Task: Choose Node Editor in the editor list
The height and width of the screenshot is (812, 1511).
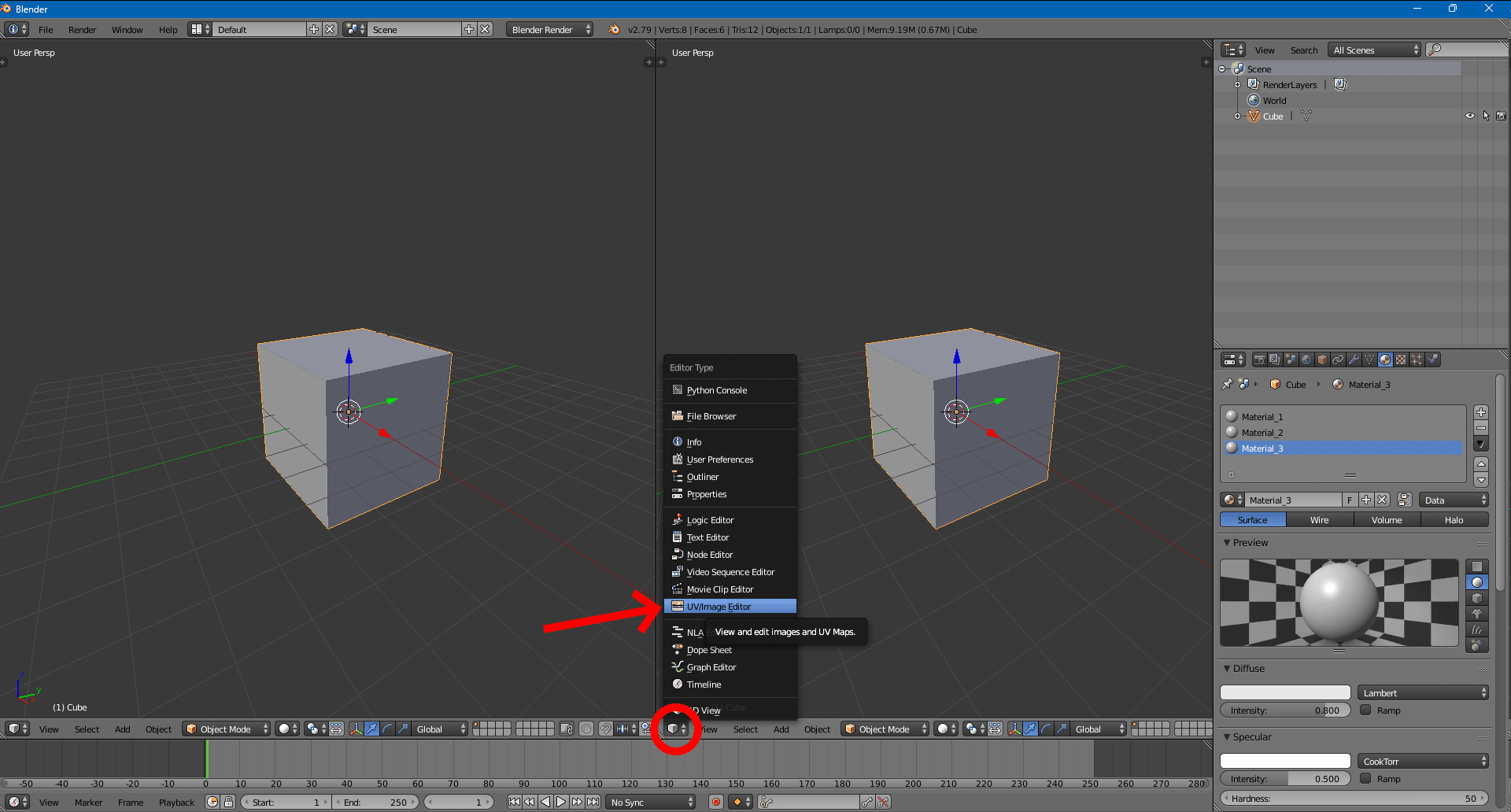Action: point(709,555)
